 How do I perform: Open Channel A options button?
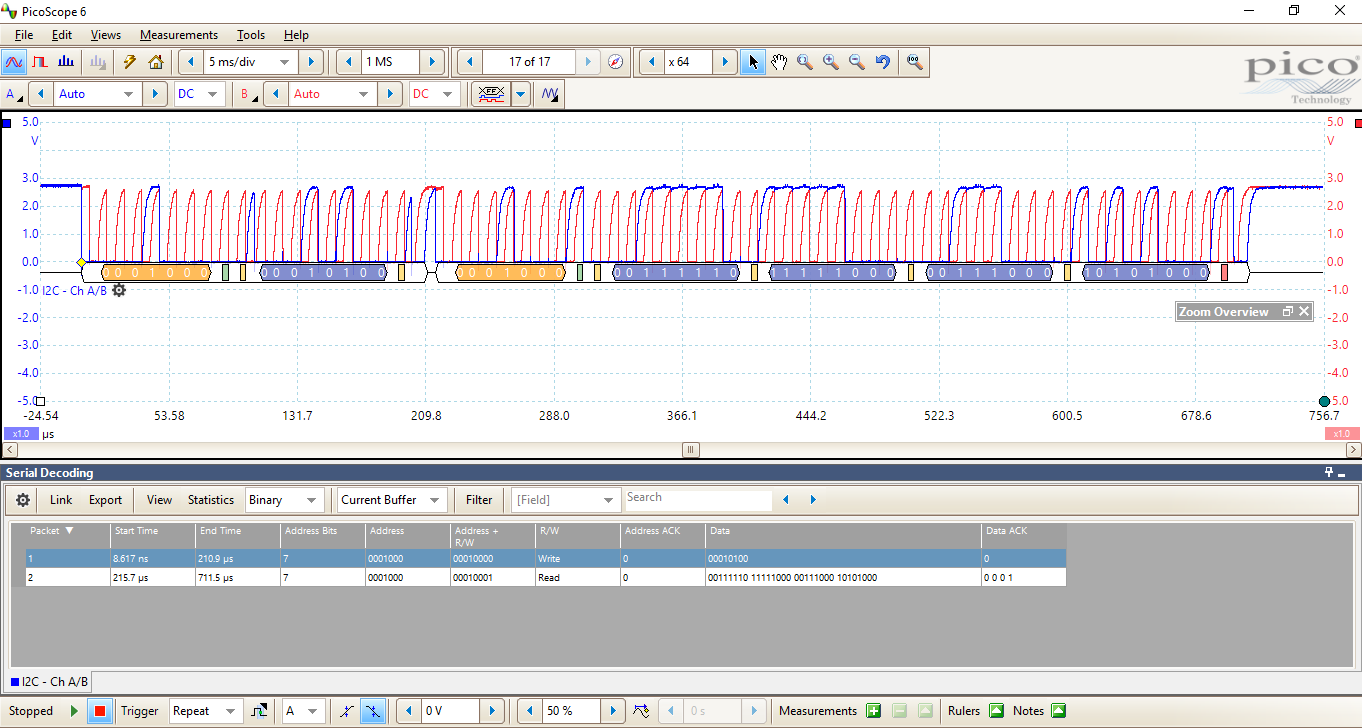point(14,94)
